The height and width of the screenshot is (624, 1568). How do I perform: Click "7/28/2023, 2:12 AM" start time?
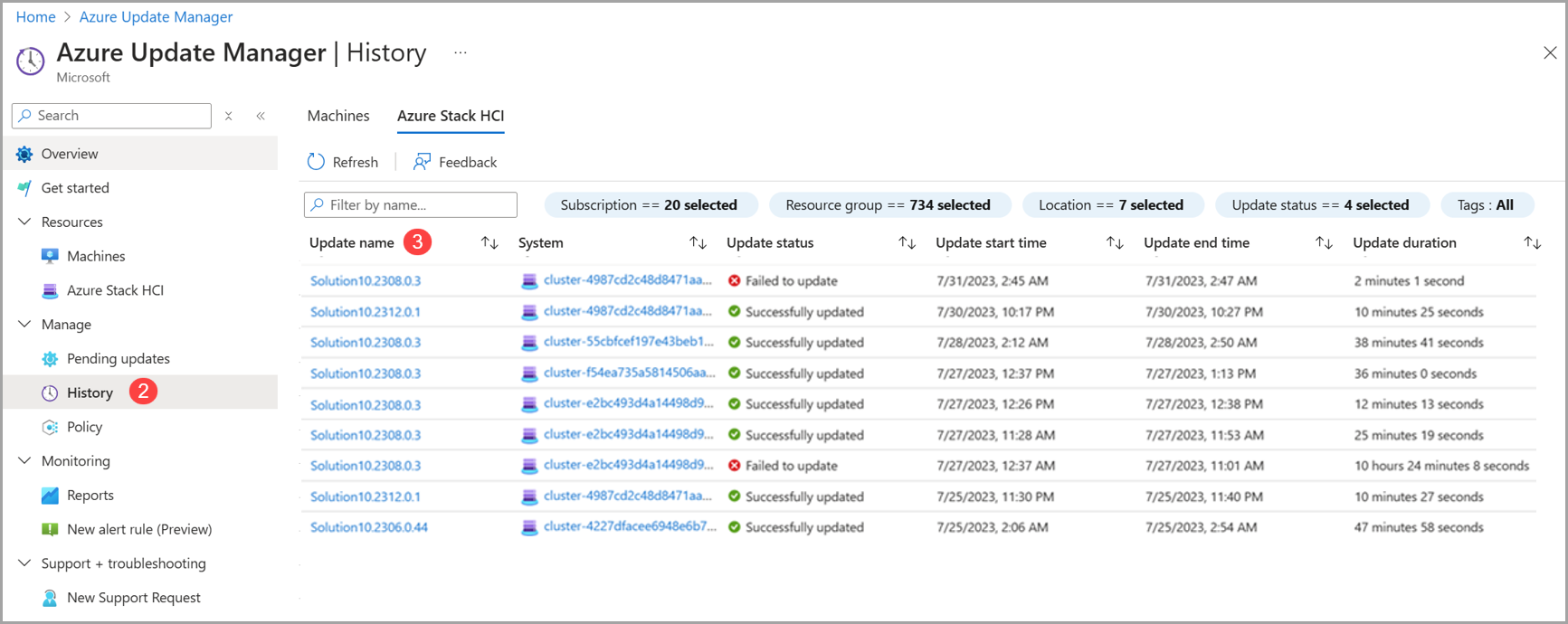coord(993,343)
